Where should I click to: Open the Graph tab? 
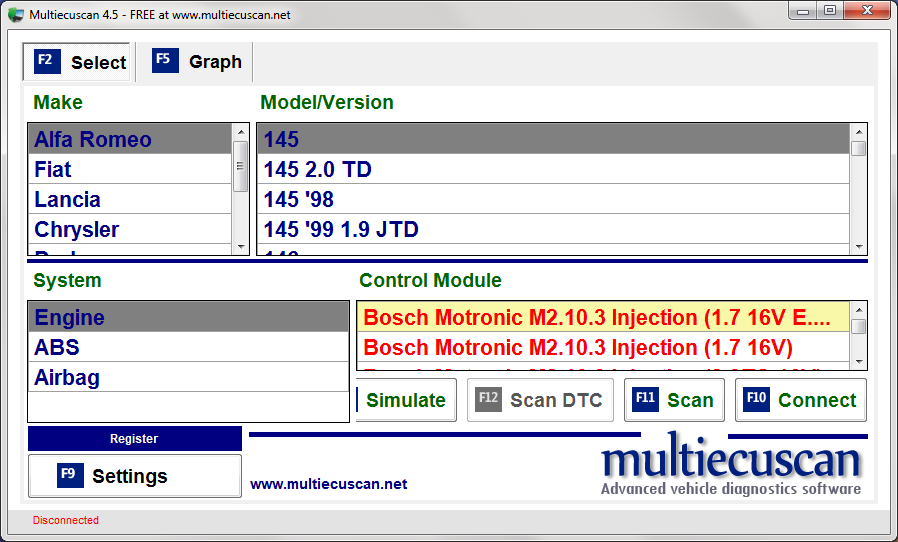pos(195,62)
